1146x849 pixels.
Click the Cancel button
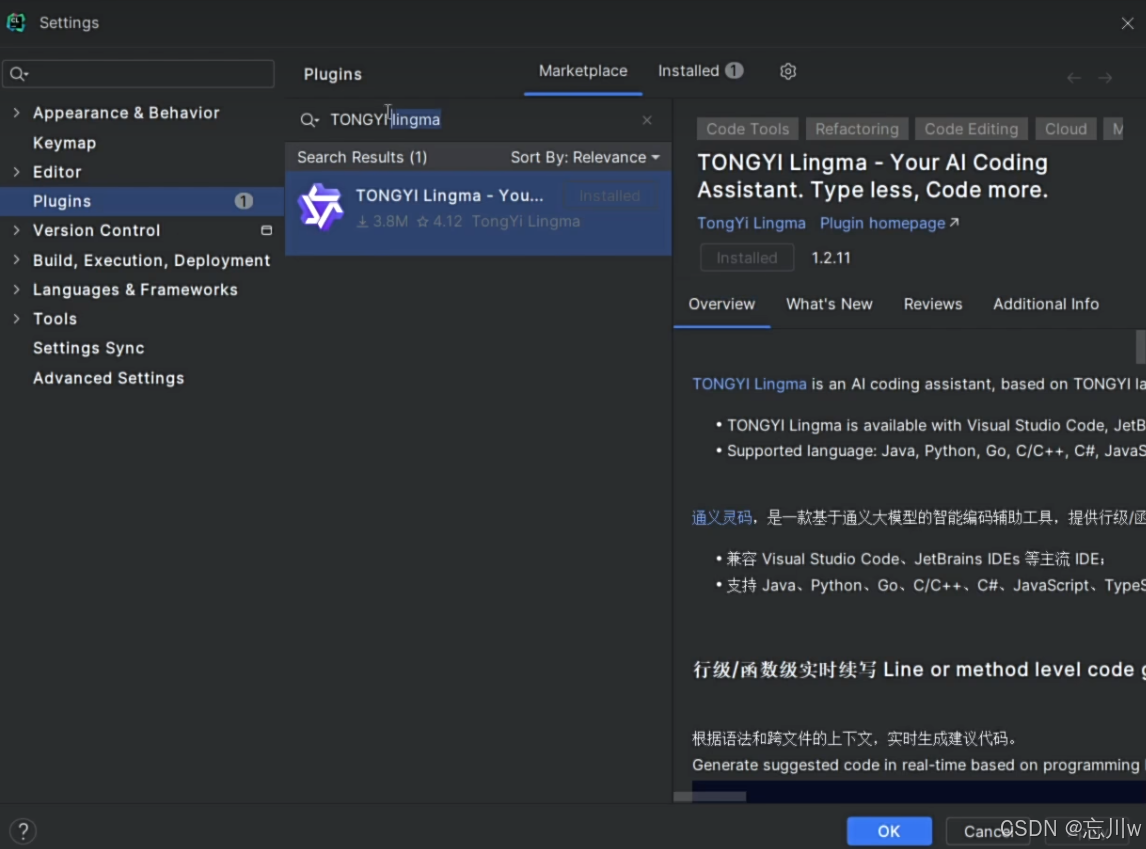(x=987, y=831)
